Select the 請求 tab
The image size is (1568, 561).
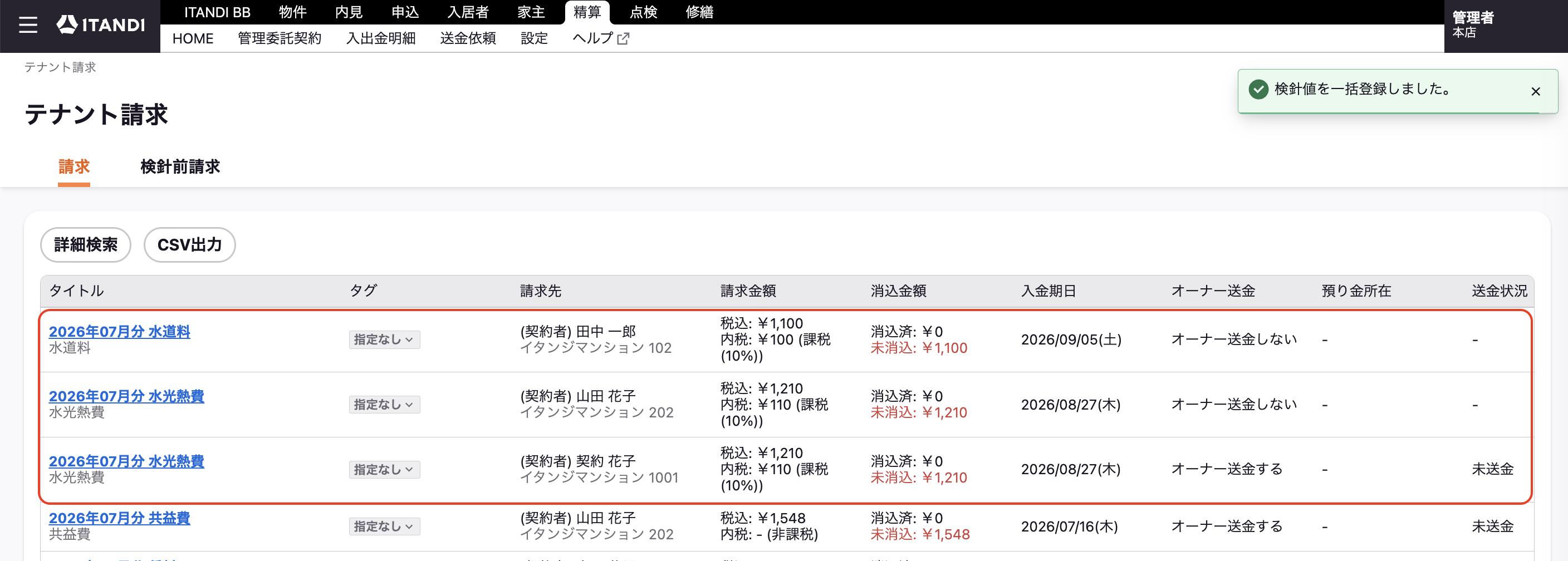73,167
